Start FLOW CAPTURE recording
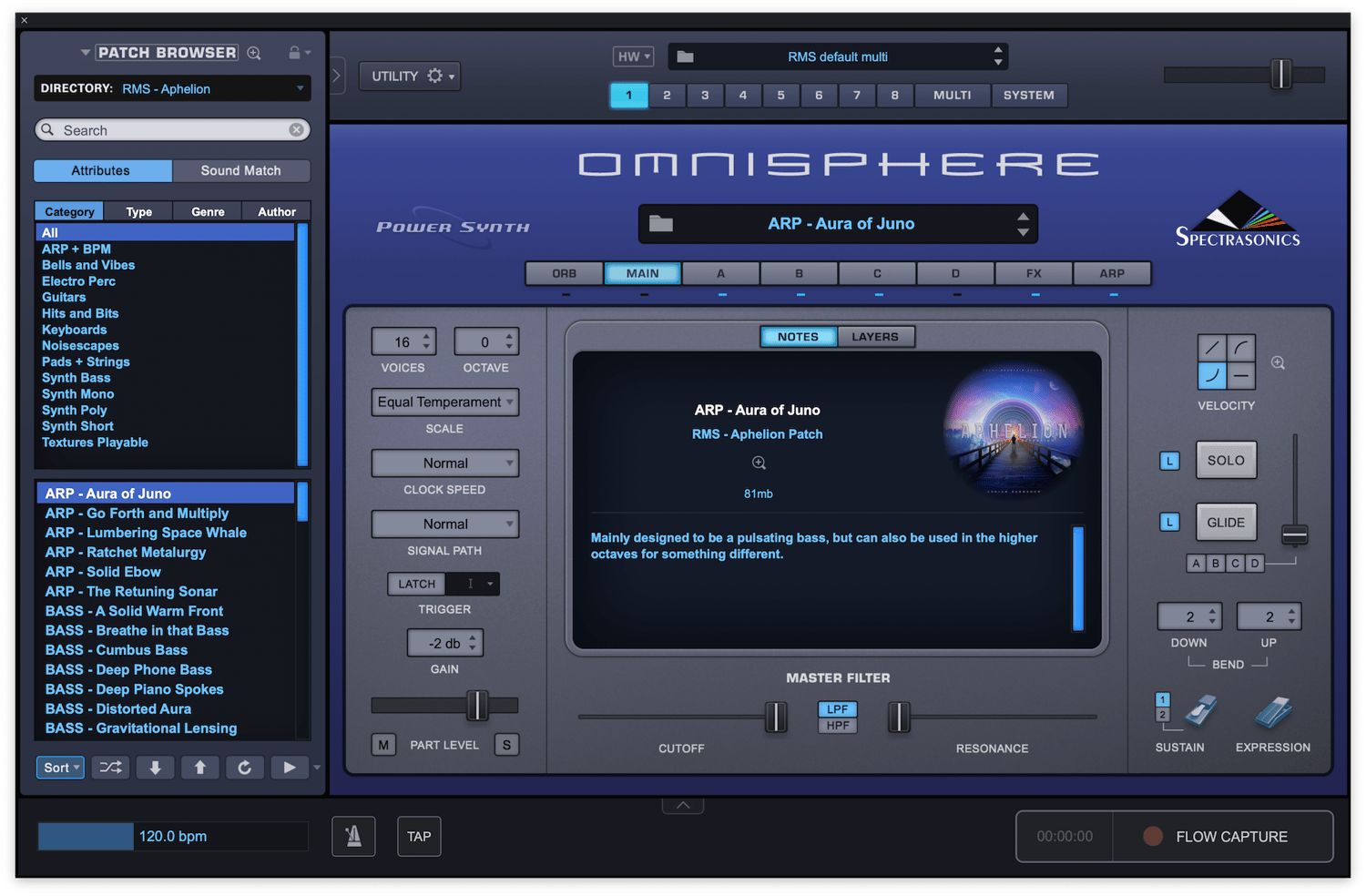This screenshot has height=896, width=1366. 1223,836
